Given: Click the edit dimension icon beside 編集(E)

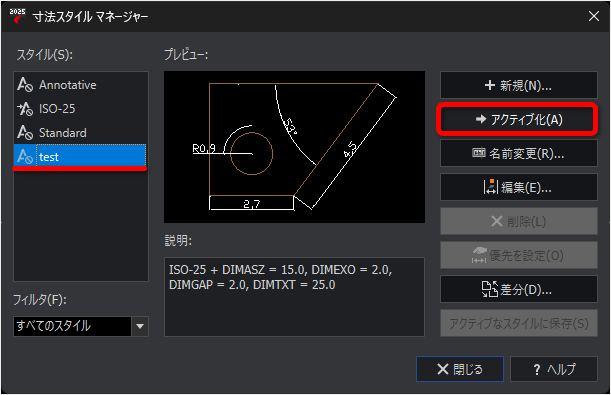Looking at the screenshot, I should tap(490, 187).
